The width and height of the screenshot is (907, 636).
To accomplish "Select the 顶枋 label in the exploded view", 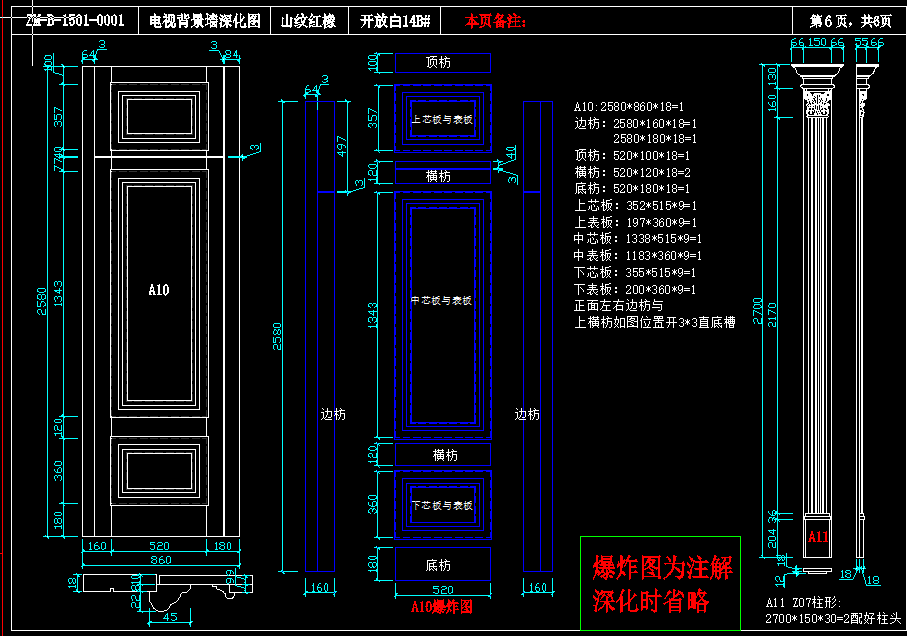I will click(438, 62).
